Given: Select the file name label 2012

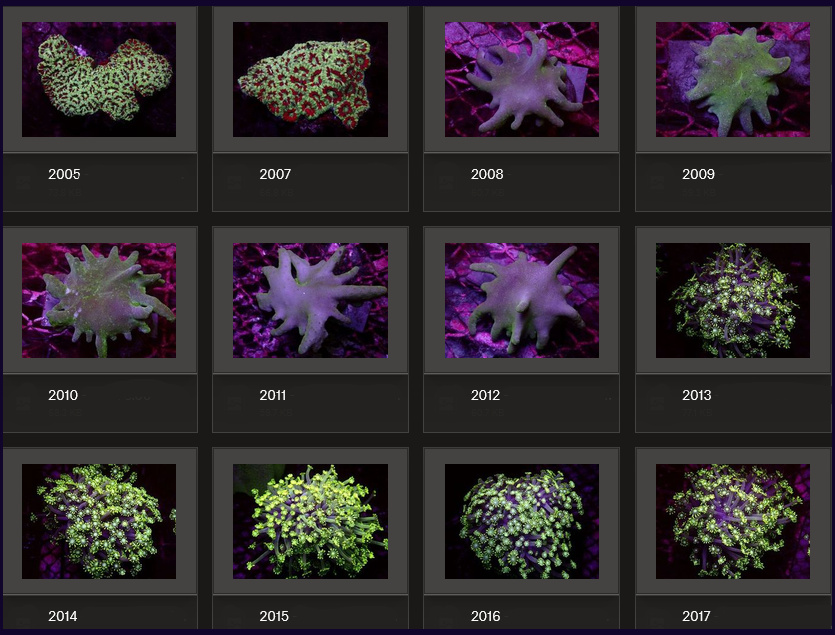Looking at the screenshot, I should (x=486, y=395).
